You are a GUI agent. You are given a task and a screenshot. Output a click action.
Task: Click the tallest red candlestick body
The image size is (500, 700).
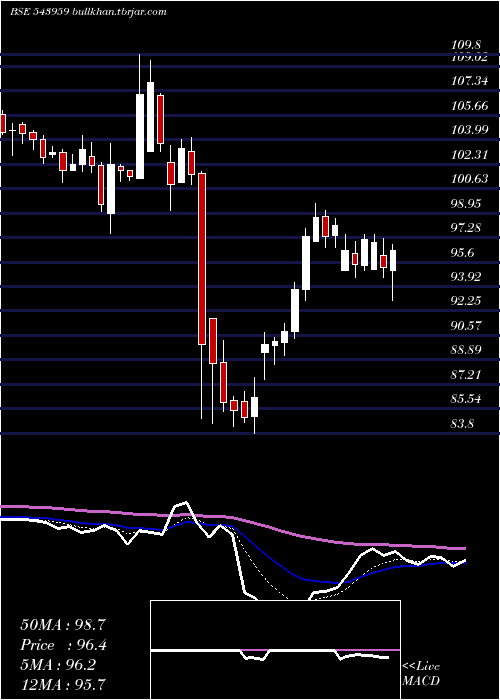(x=202, y=259)
